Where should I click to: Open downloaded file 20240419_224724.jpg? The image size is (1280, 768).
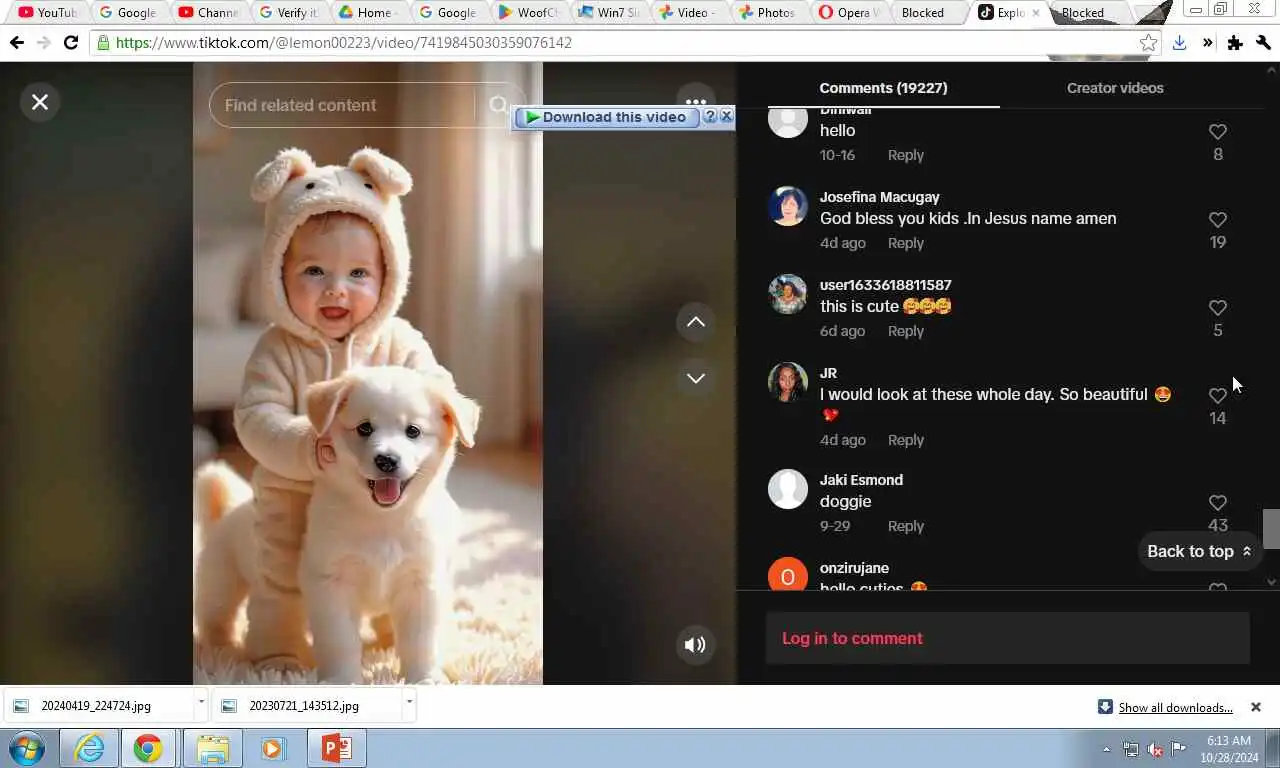(98, 706)
